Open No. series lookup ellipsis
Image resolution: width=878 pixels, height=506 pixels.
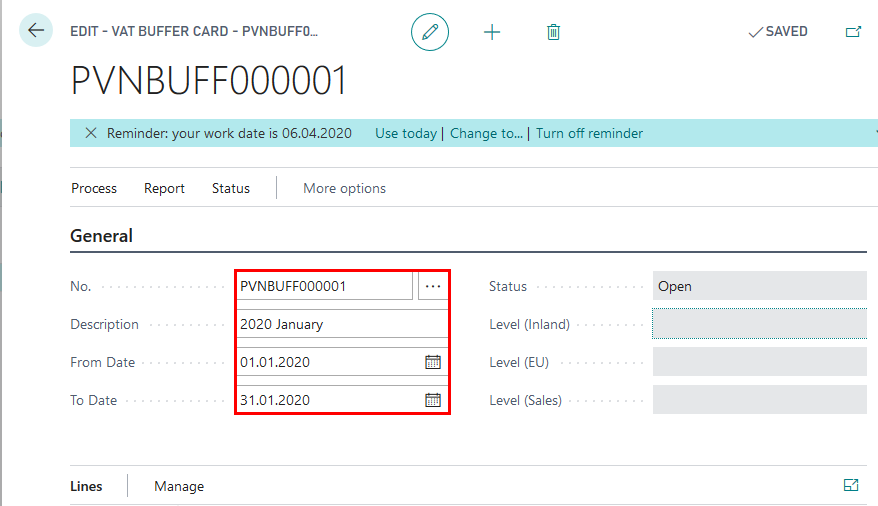click(x=433, y=286)
